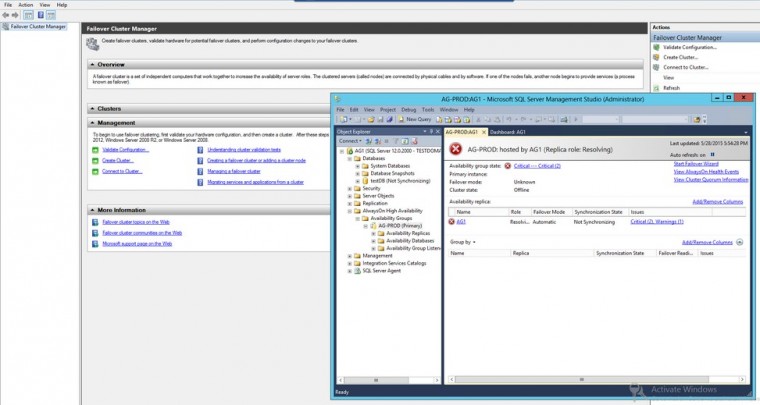
Task: Click the green Validate Configuration icon in Management
Action: (x=95, y=150)
